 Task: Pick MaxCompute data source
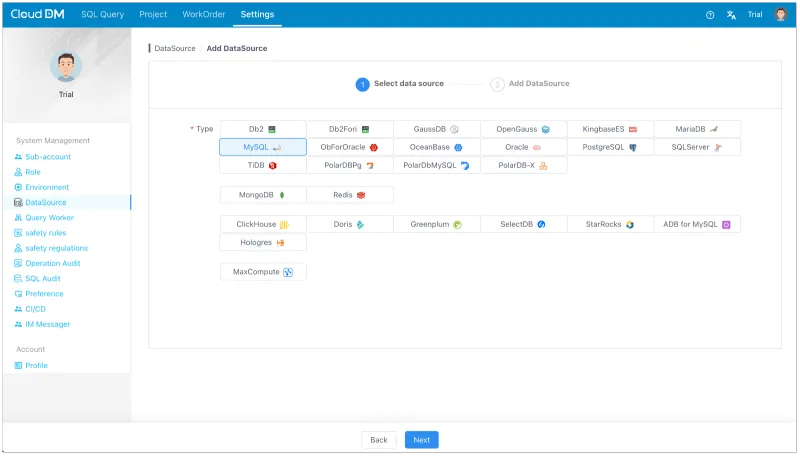tap(263, 272)
